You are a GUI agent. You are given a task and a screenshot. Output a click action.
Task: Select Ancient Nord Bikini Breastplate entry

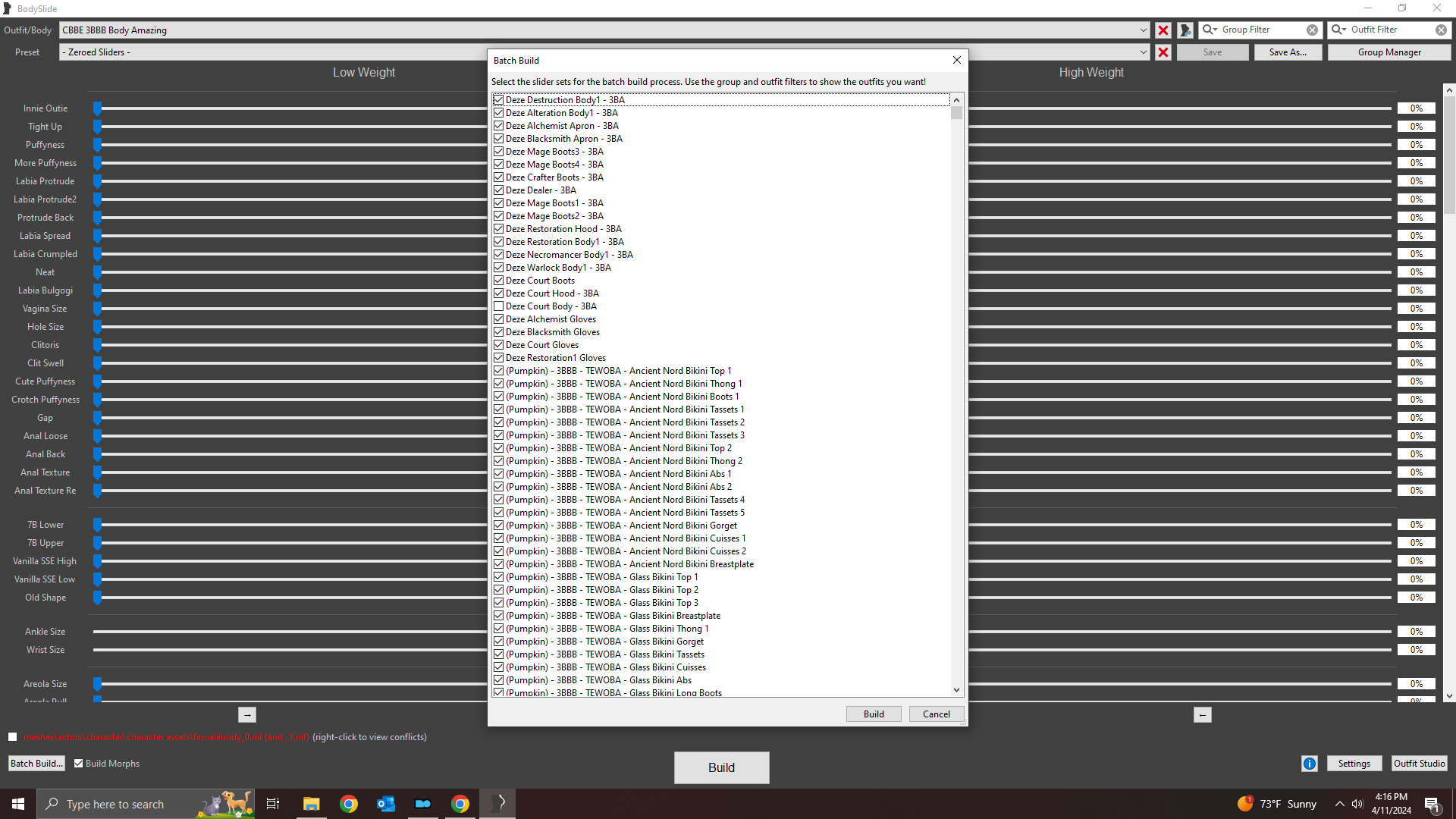point(629,564)
